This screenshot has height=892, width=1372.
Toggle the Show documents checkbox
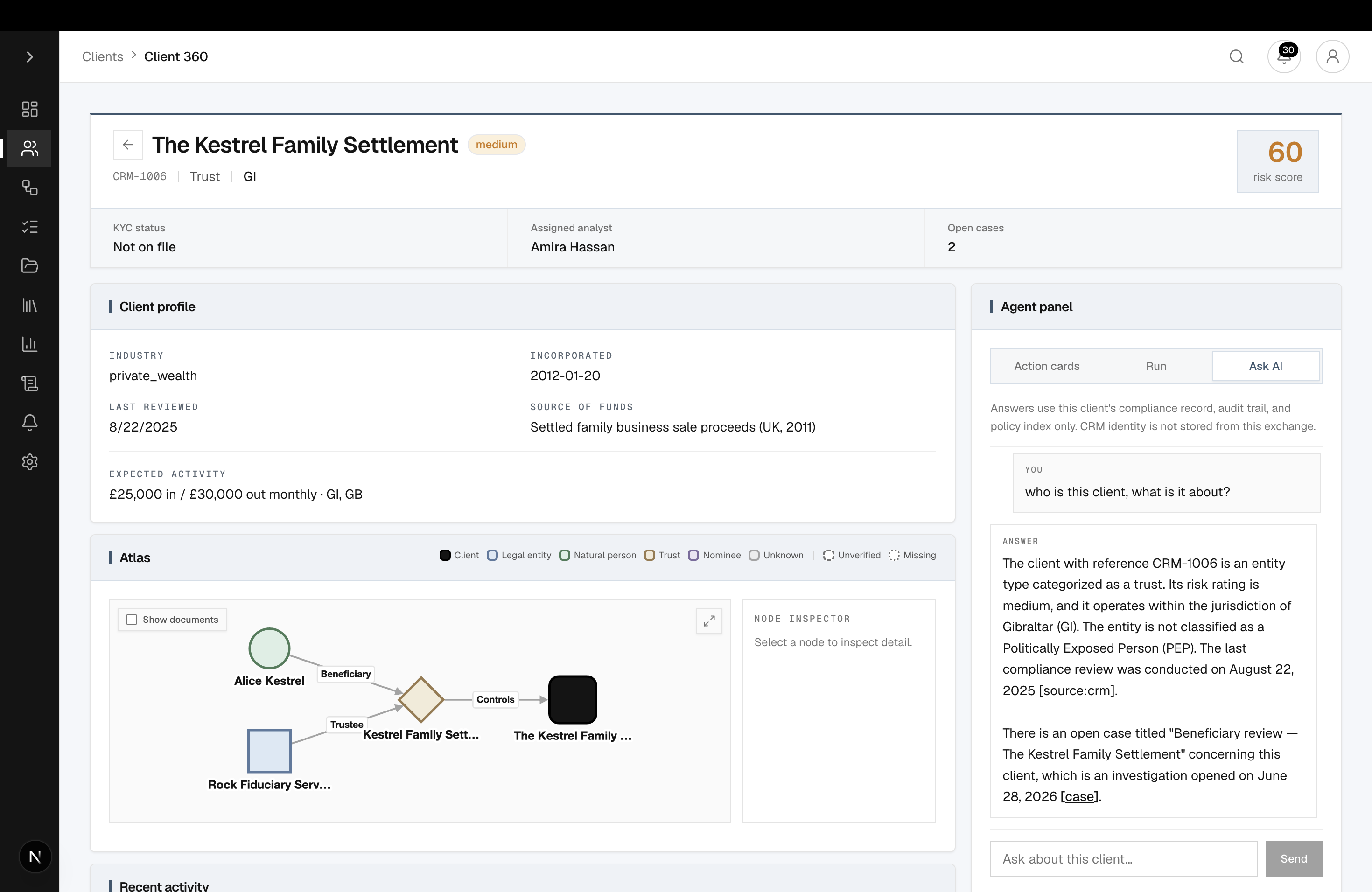[x=132, y=620]
